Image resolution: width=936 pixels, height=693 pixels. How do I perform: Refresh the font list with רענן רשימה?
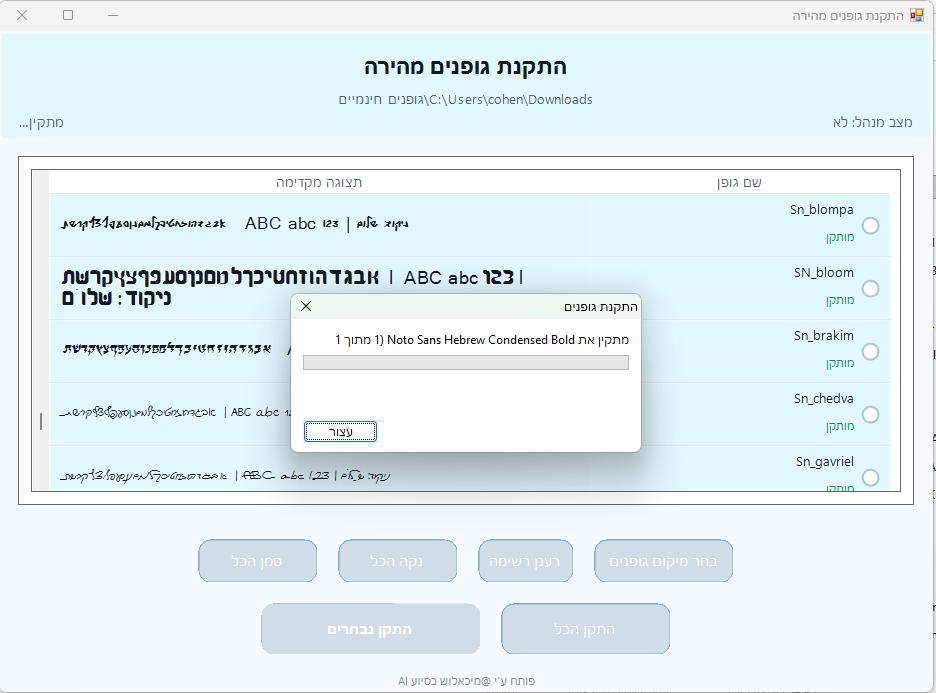[525, 561]
